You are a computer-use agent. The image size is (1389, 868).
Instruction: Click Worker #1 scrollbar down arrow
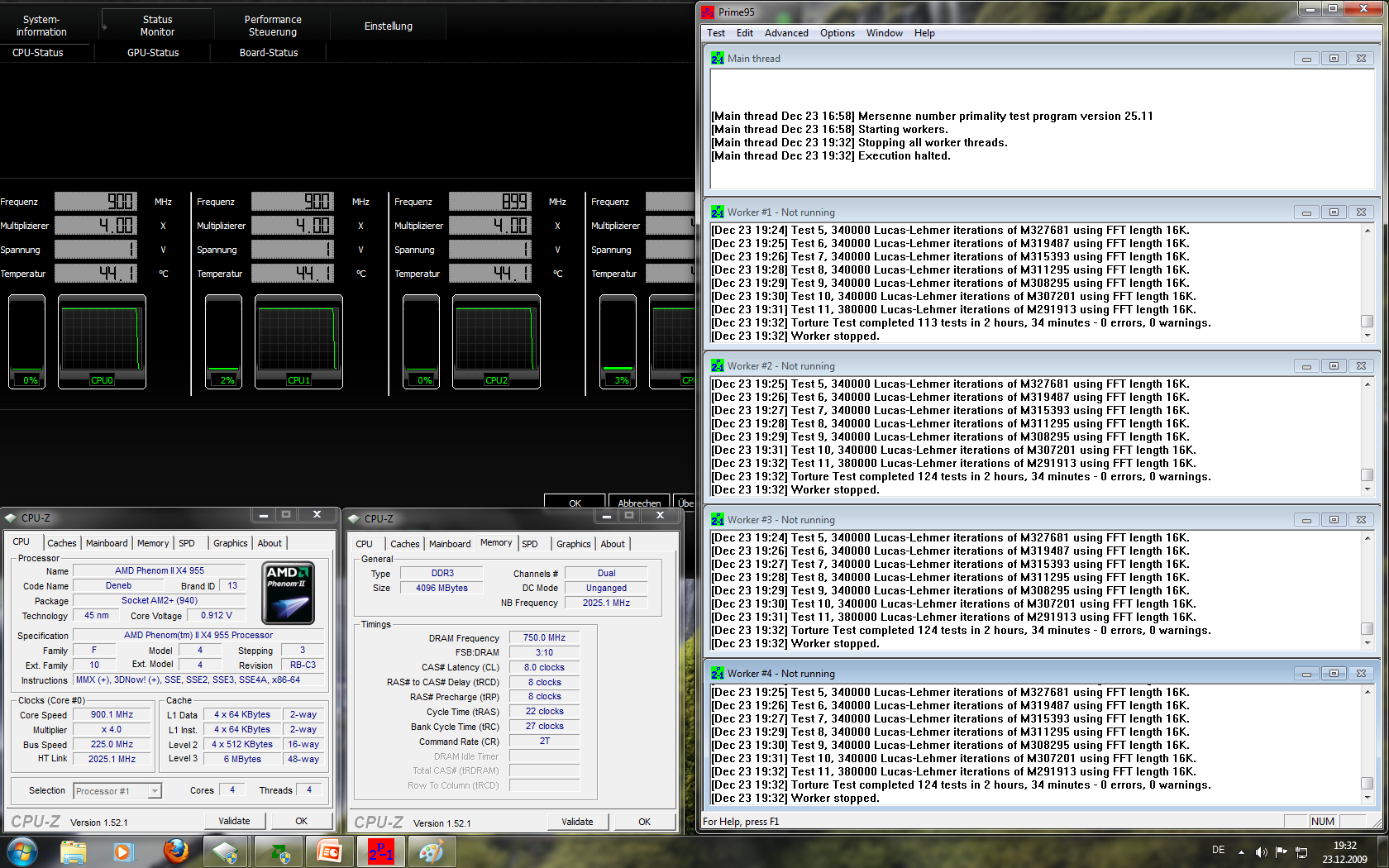pyautogui.click(x=1368, y=336)
